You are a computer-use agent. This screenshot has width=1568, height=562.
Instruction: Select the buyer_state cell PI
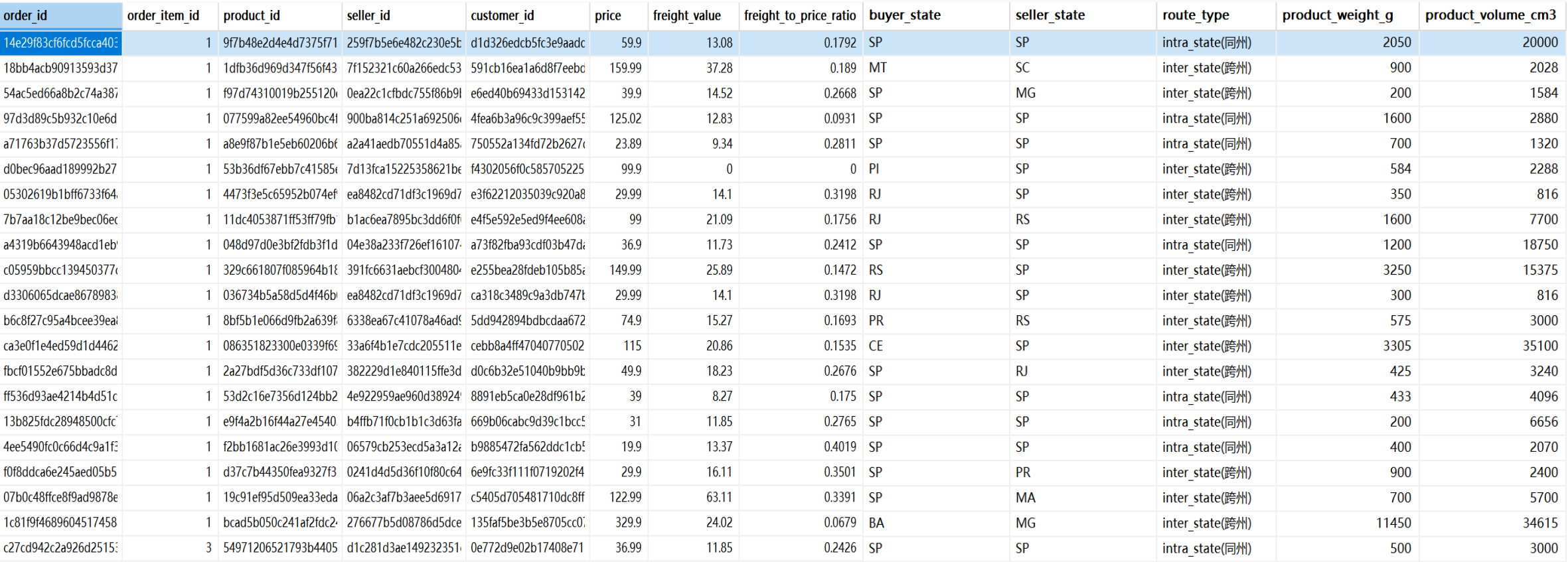(935, 169)
